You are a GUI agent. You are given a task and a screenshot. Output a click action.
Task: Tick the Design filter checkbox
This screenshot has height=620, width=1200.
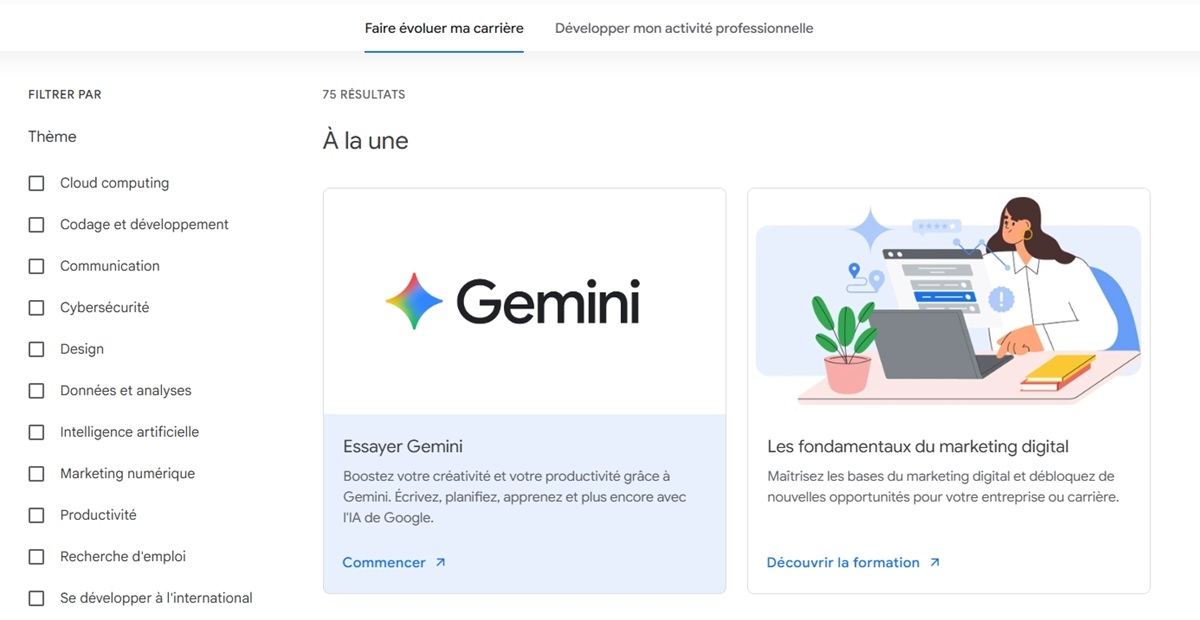(x=37, y=349)
